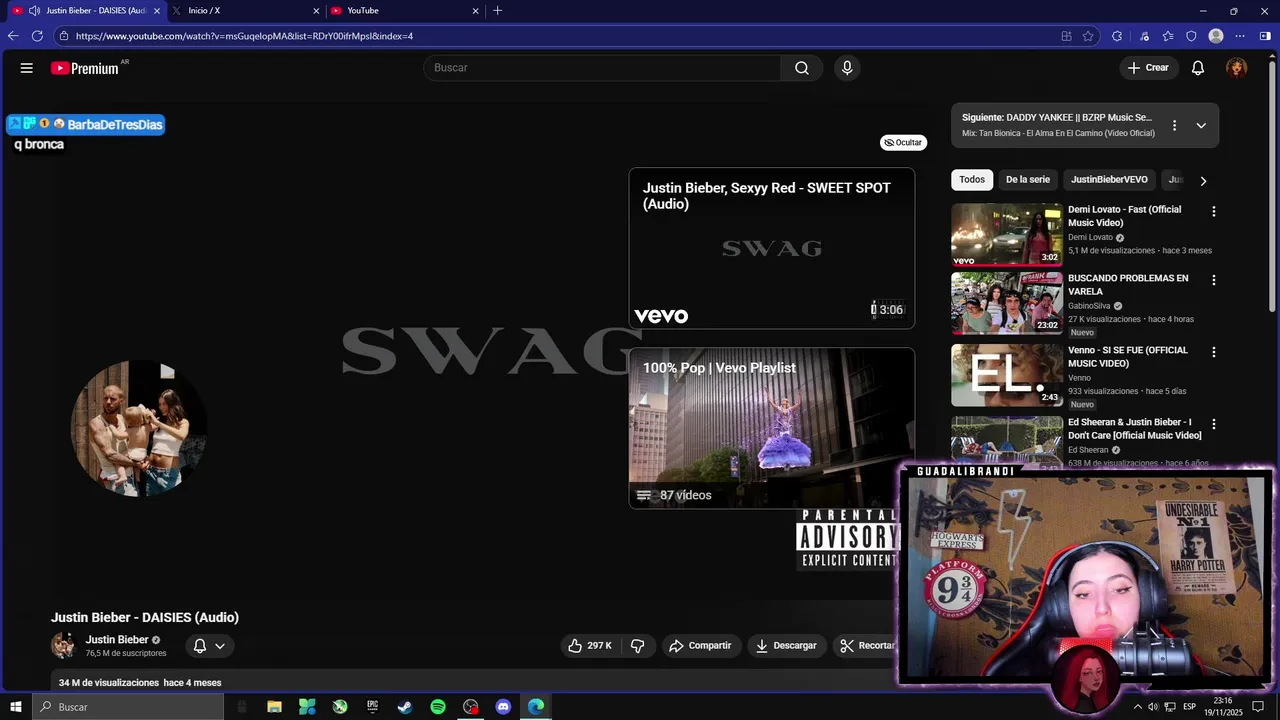The width and height of the screenshot is (1280, 720).
Task: Open the clock showing 23:16
Action: point(1223,707)
